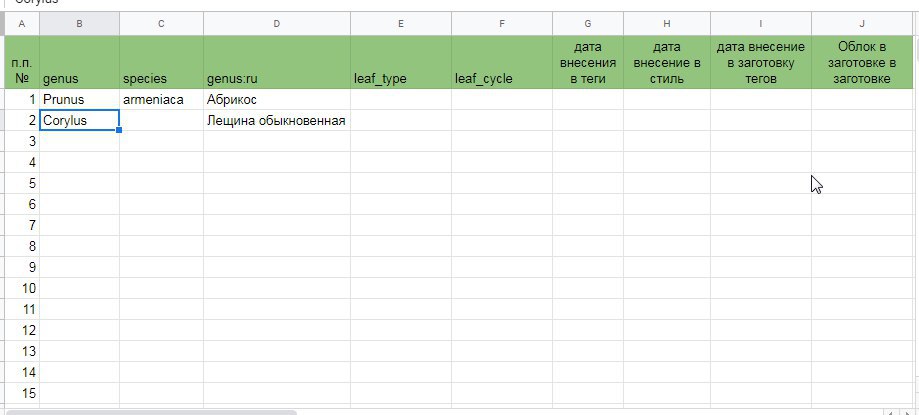919x415 pixels.
Task: Click the cell numbered 14 in column A
Action: pyautogui.click(x=22, y=373)
